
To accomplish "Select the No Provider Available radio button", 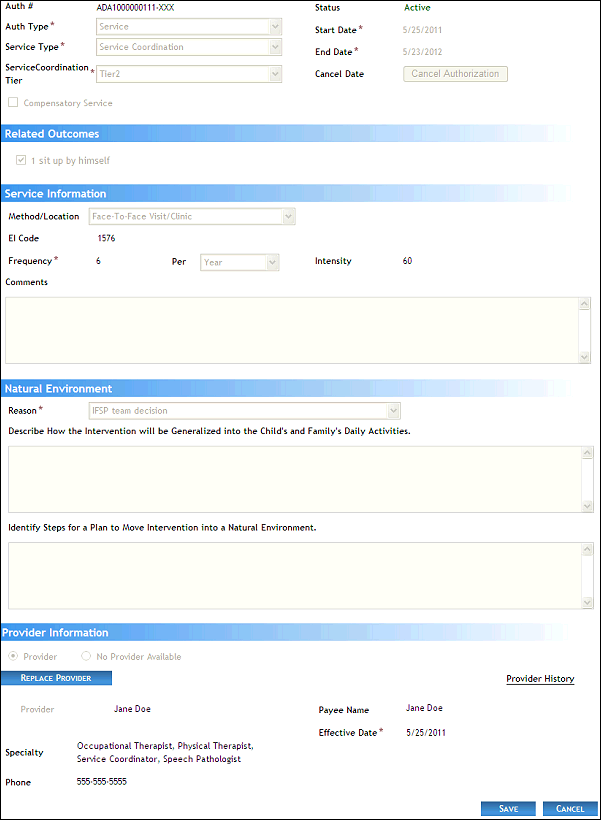I will point(86,657).
